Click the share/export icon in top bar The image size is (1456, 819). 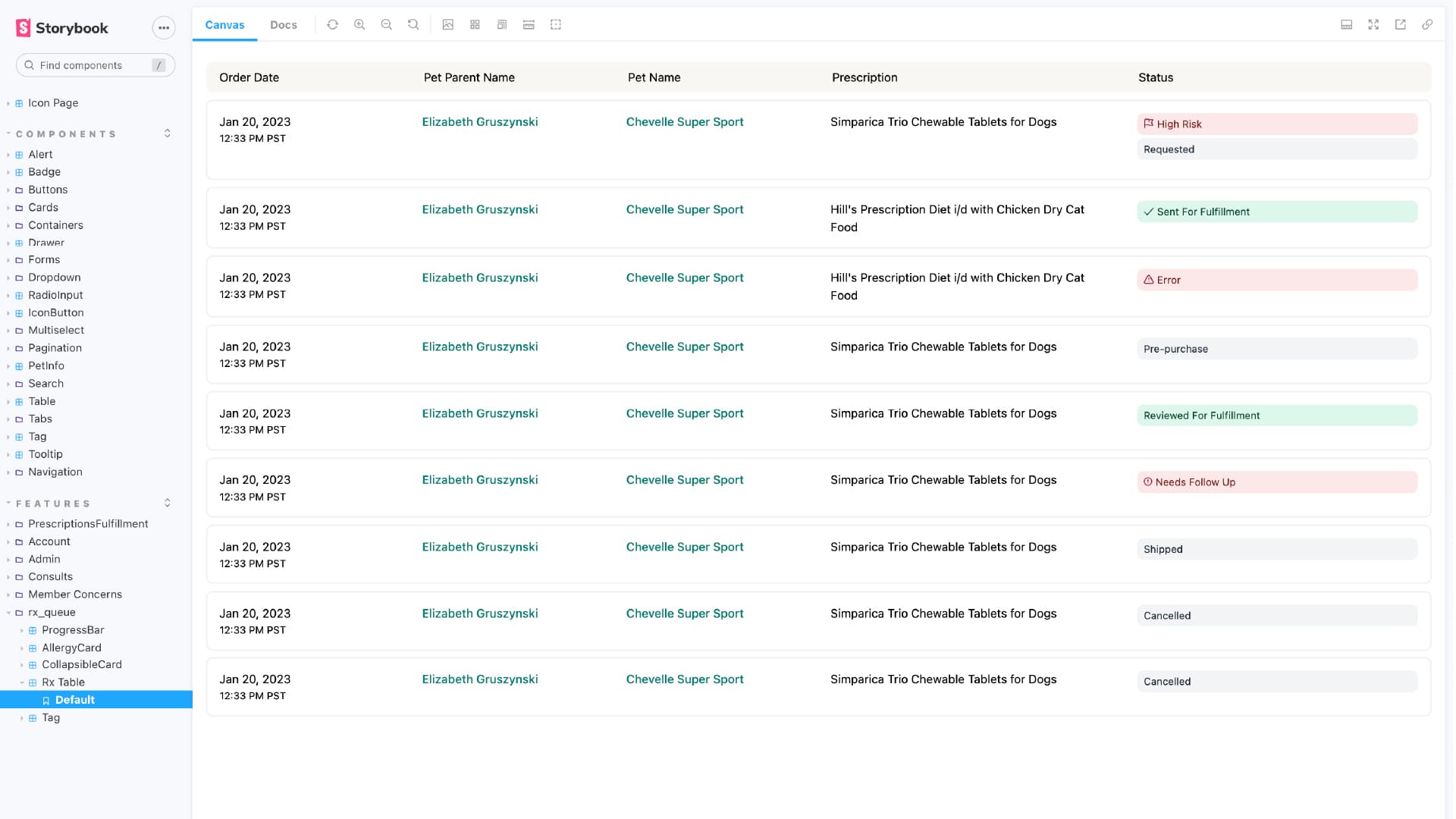click(x=1401, y=24)
